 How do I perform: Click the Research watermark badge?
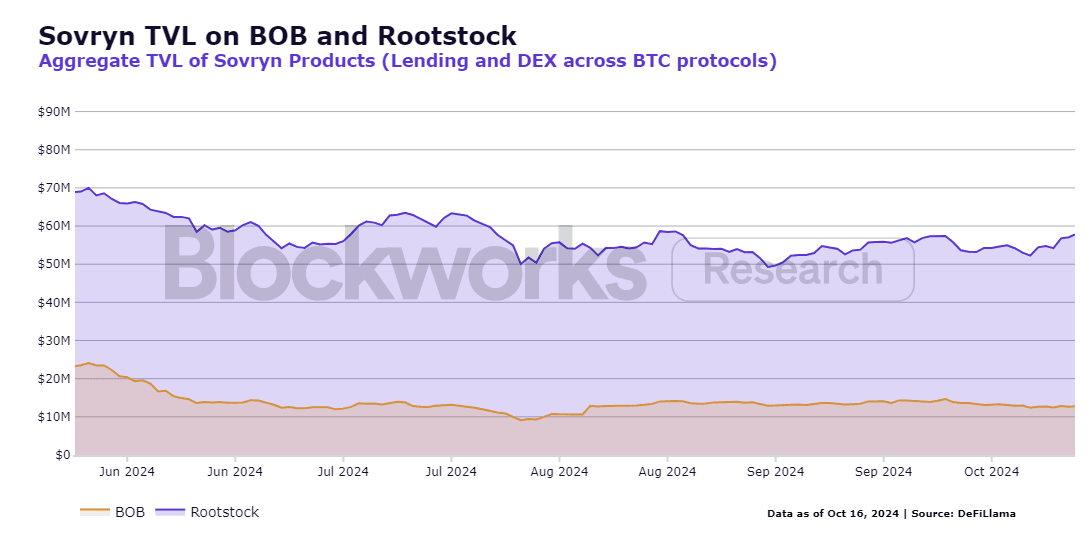[792, 269]
